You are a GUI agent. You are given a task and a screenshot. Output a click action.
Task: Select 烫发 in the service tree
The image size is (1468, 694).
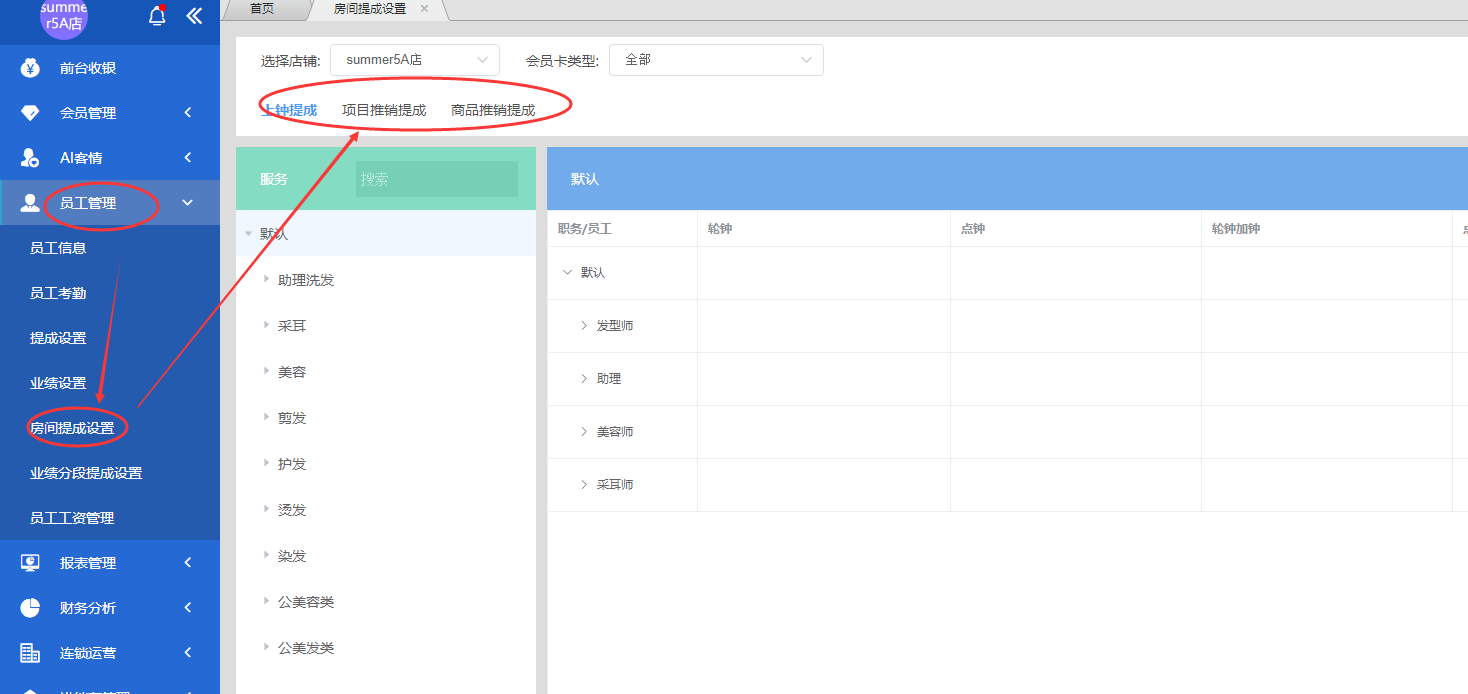pyautogui.click(x=292, y=510)
